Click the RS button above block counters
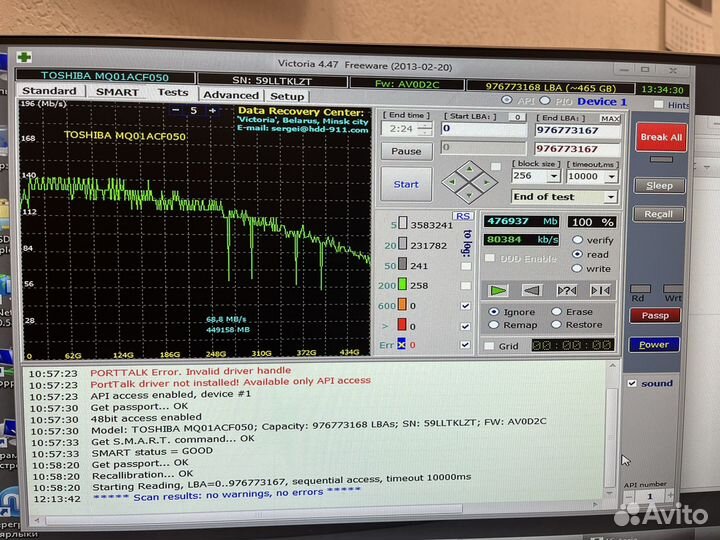The image size is (720, 540). coord(463,215)
